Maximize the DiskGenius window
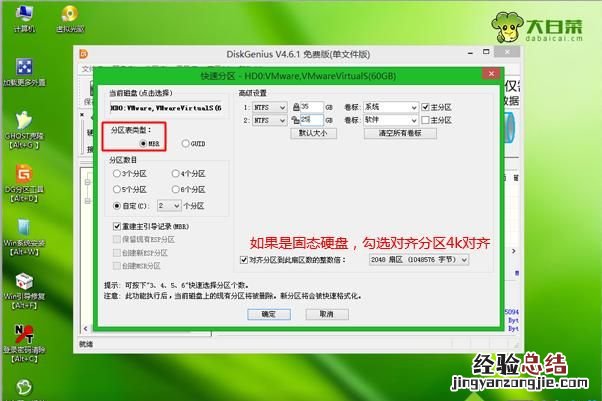 [486, 51]
